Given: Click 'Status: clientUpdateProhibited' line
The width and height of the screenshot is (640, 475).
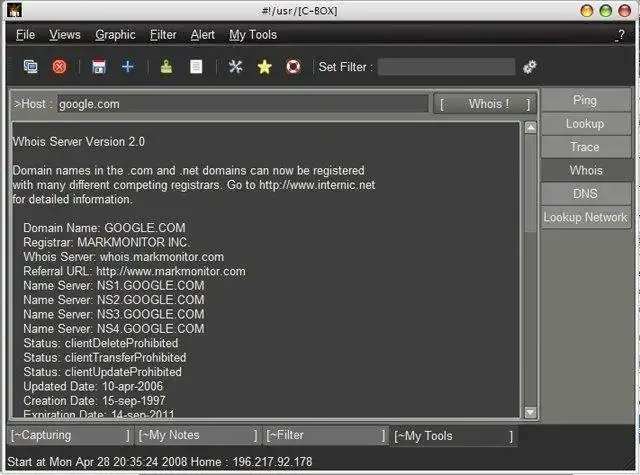Looking at the screenshot, I should tap(102, 372).
